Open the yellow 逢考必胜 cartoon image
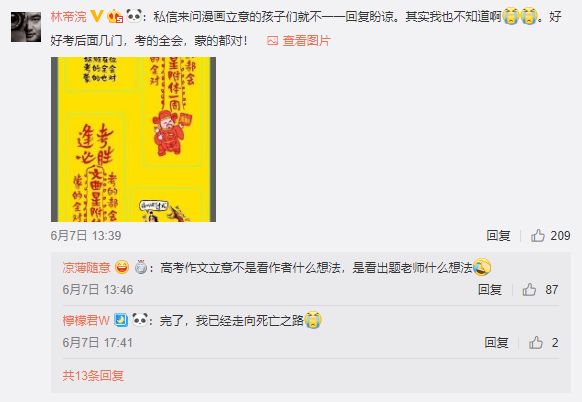Viewport: 582px width, 402px height. (x=133, y=140)
